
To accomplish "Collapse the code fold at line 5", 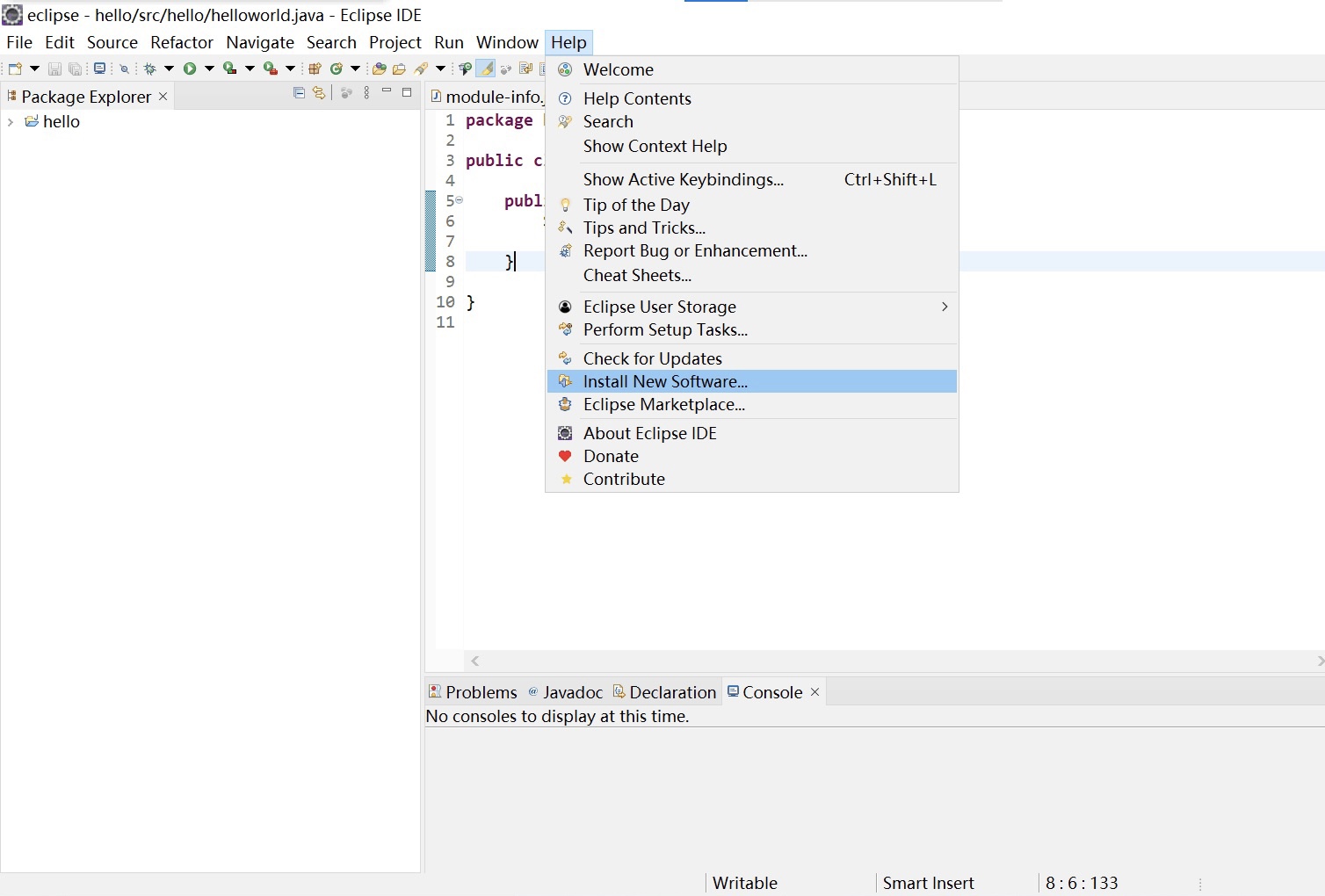I will click(x=459, y=200).
